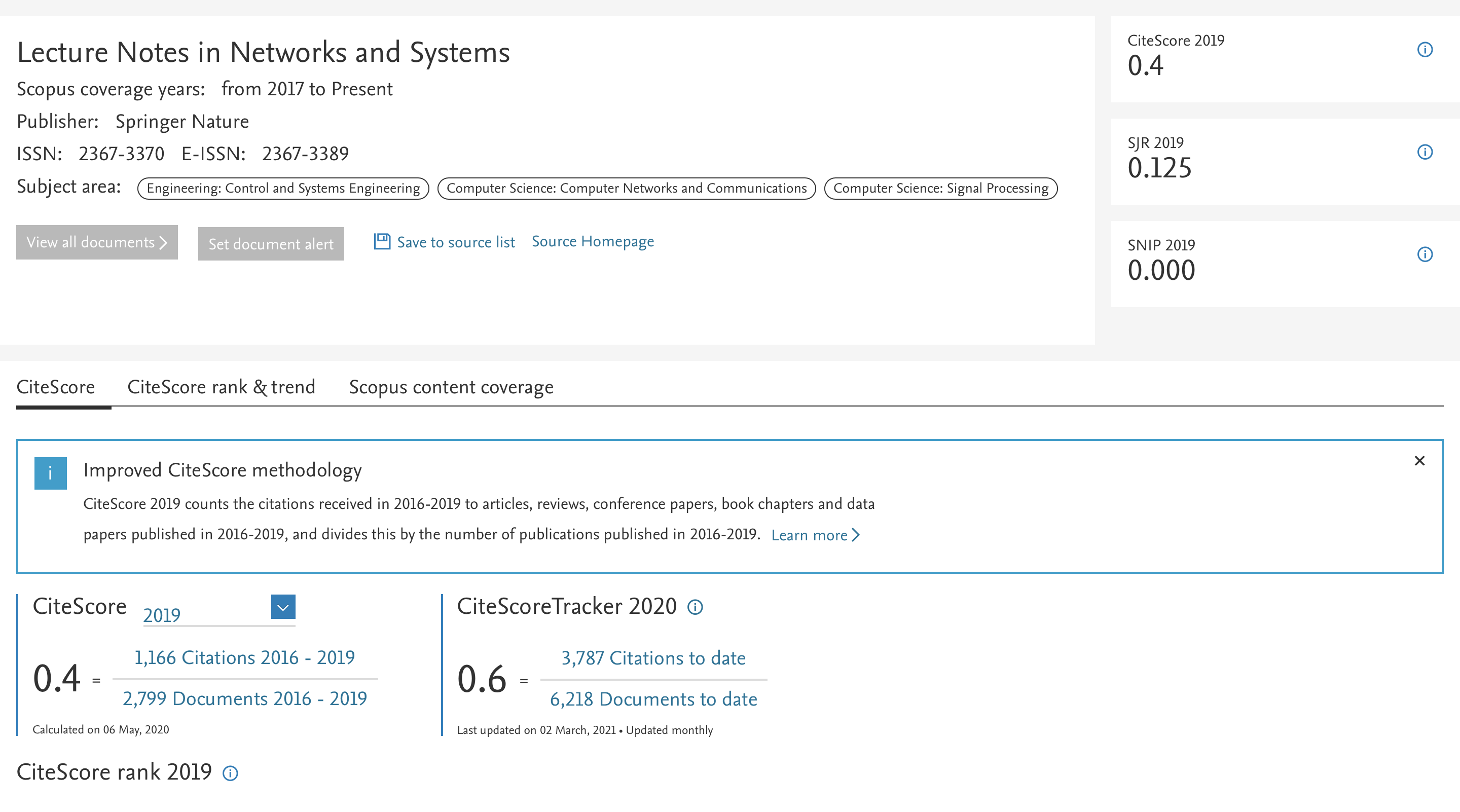The image size is (1460, 812).
Task: Click the Set document alert button
Action: point(270,244)
